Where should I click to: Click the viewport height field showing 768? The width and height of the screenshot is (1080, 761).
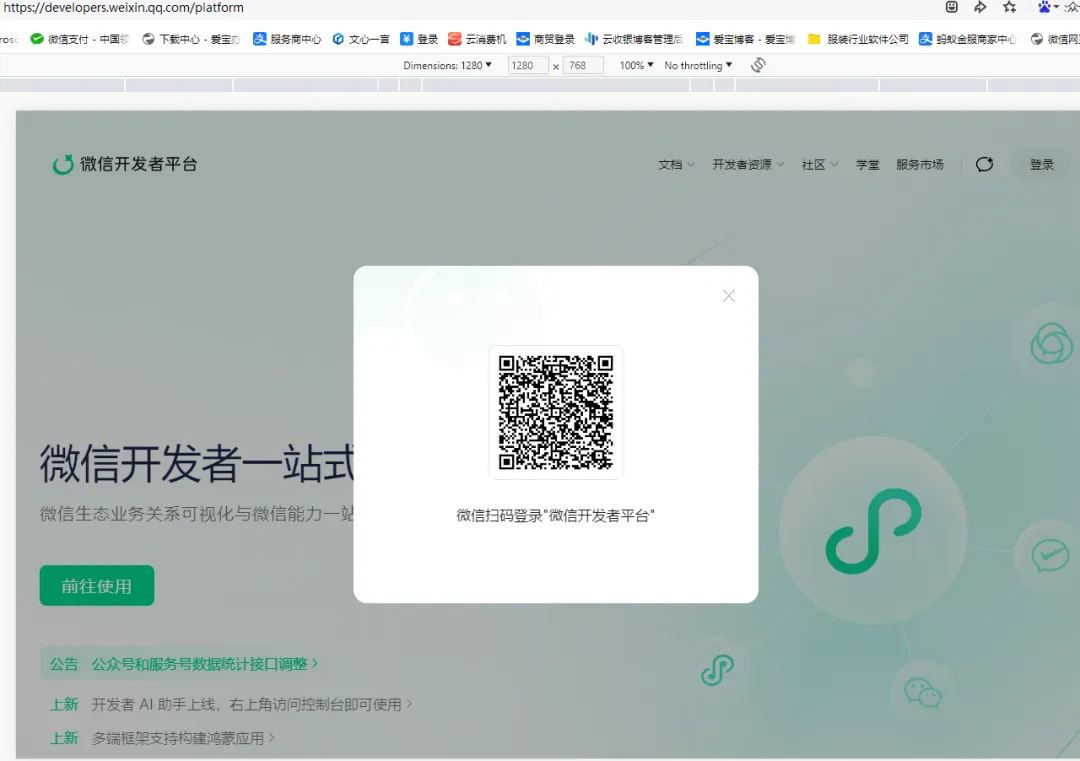coord(583,65)
